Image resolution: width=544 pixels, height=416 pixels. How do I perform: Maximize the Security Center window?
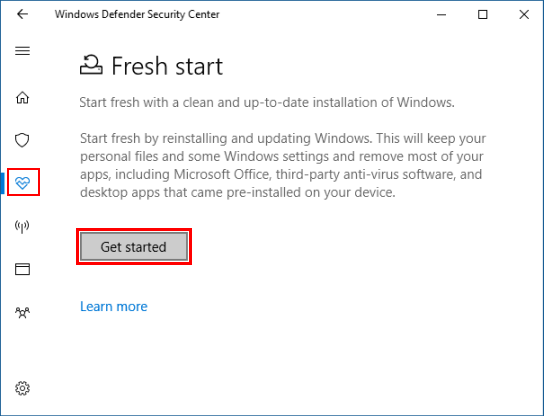pyautogui.click(x=483, y=15)
